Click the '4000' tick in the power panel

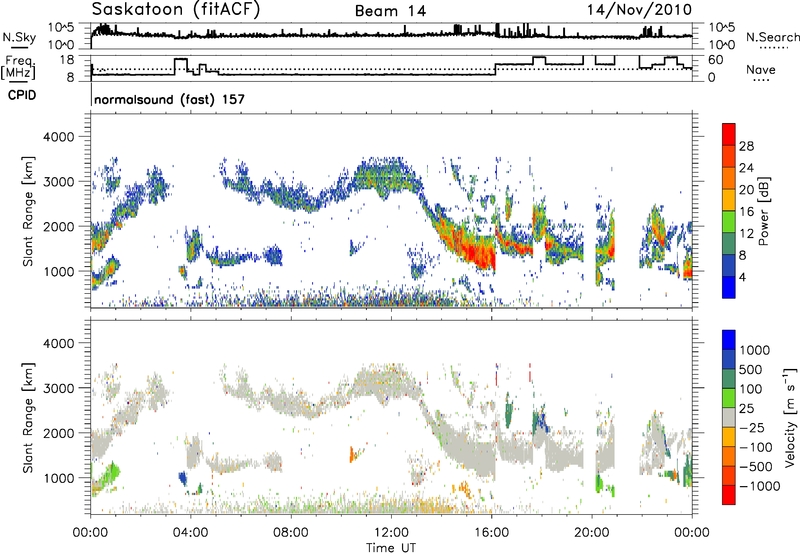pyautogui.click(x=58, y=137)
